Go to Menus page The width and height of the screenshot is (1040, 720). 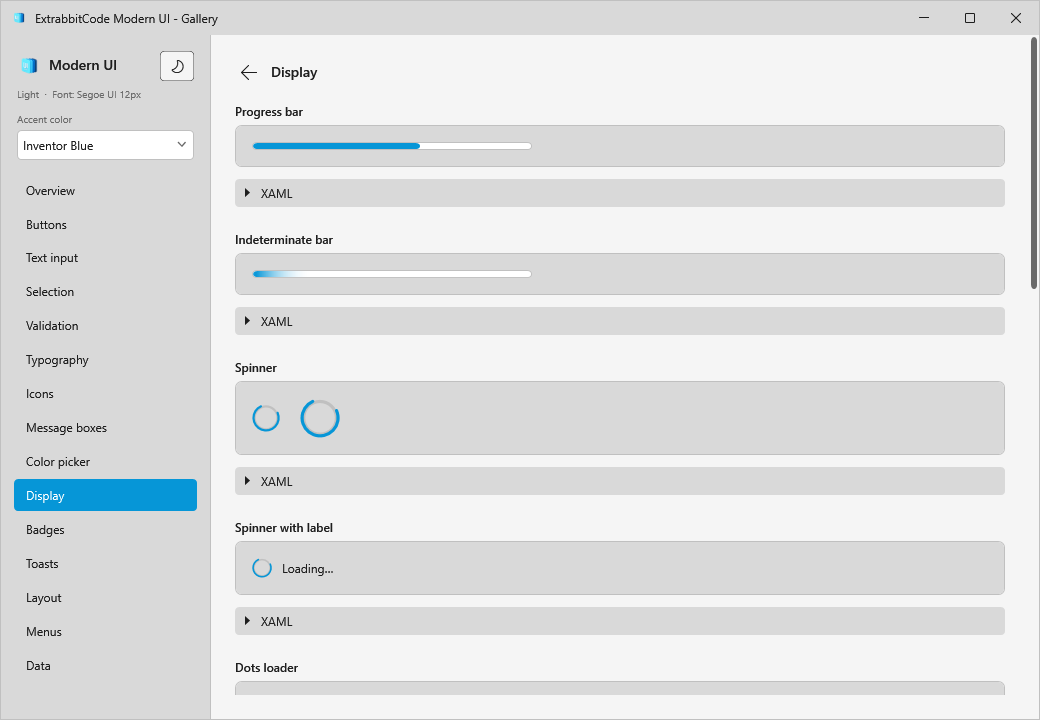[105, 632]
